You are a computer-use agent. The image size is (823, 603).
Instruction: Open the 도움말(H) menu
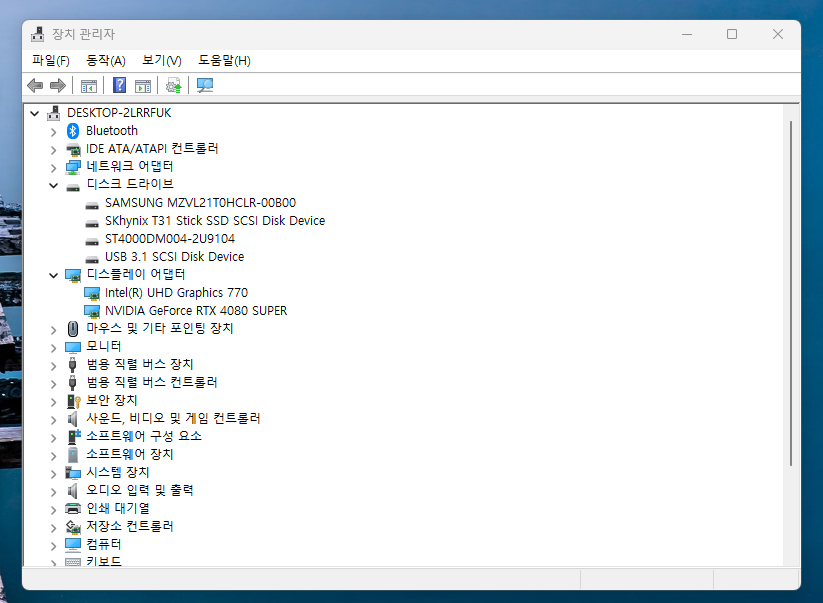coord(224,60)
